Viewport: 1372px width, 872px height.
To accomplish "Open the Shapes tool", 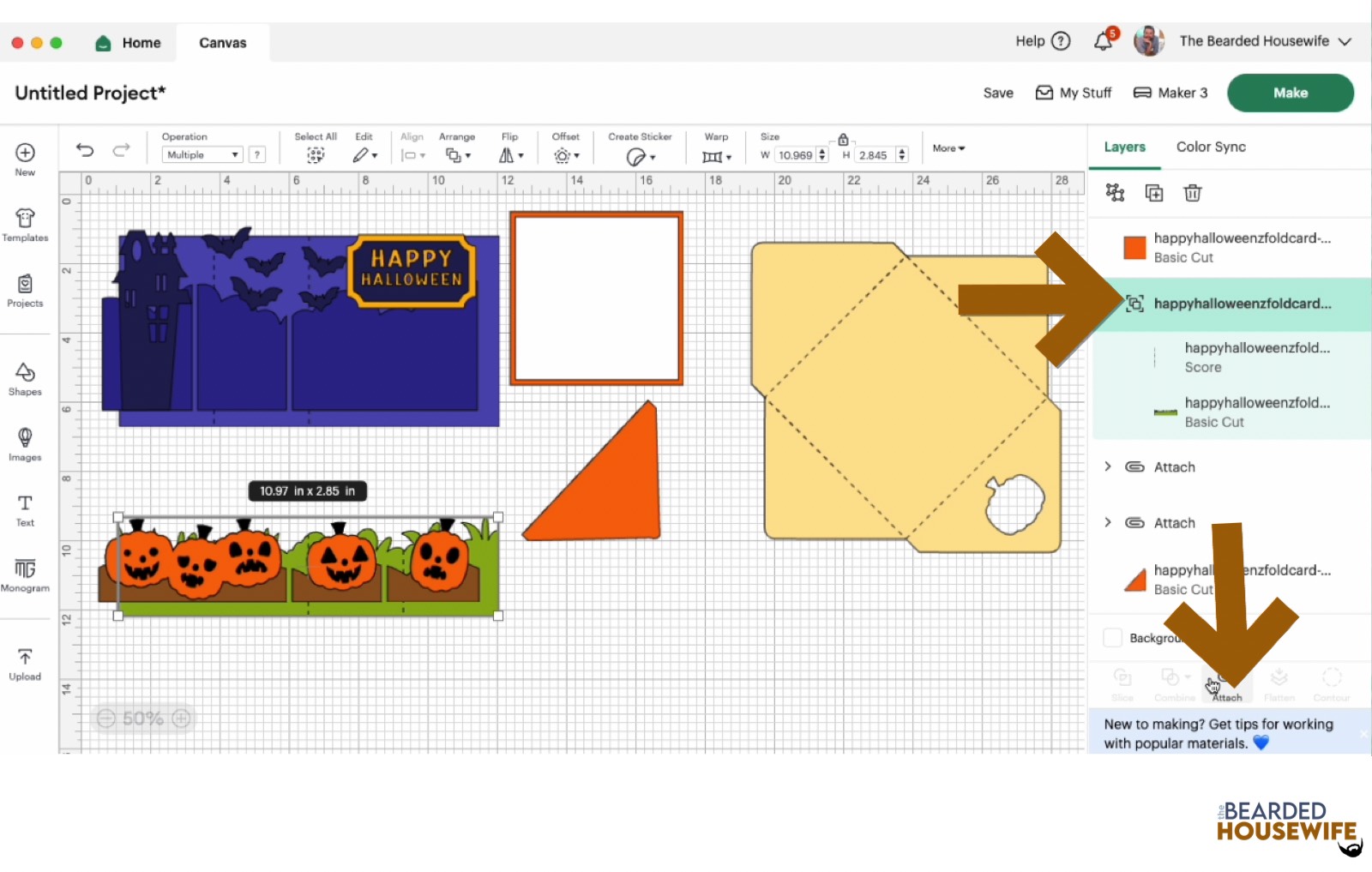I will coord(25,378).
